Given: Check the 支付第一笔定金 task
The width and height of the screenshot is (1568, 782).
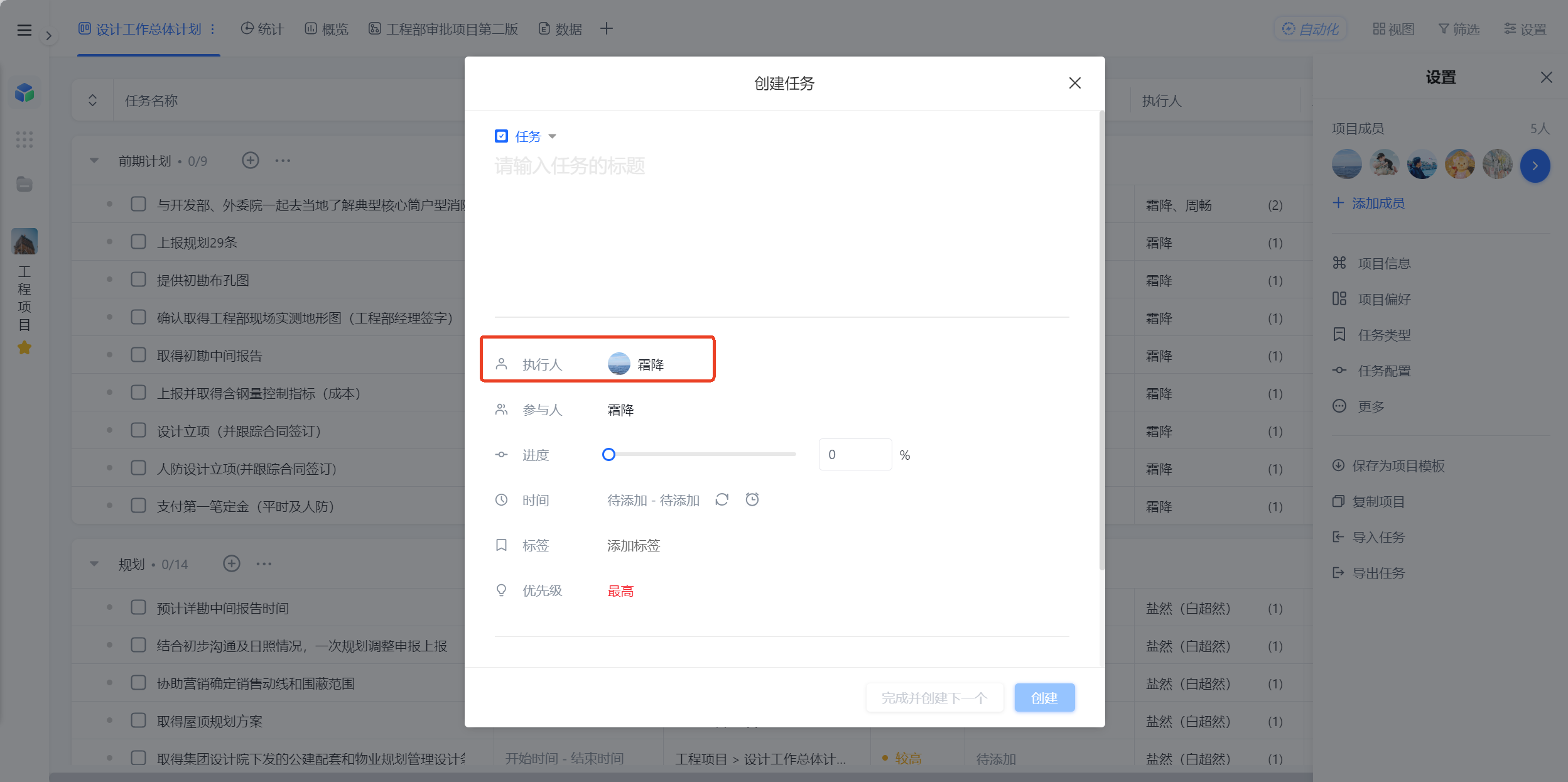Looking at the screenshot, I should coord(138,506).
